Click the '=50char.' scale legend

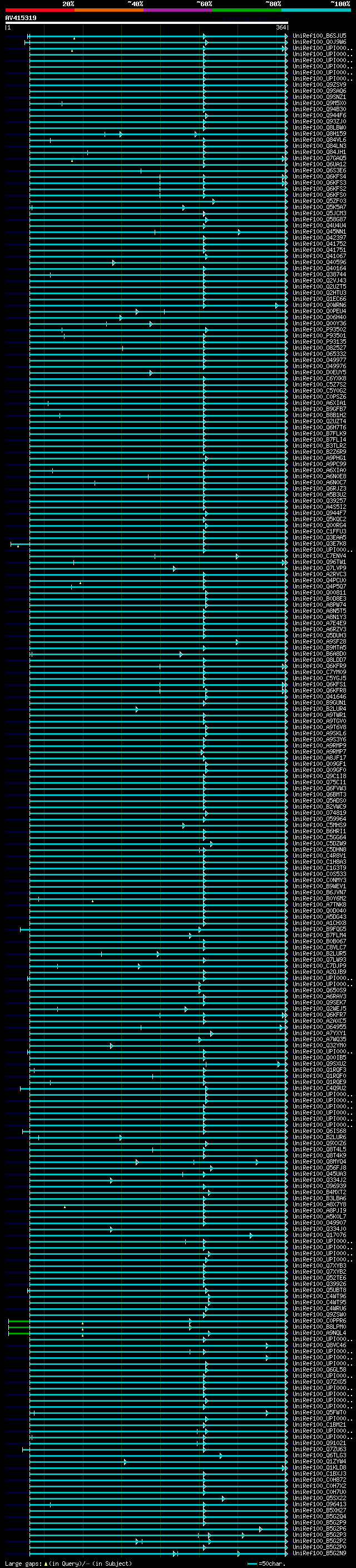[x=272, y=1564]
